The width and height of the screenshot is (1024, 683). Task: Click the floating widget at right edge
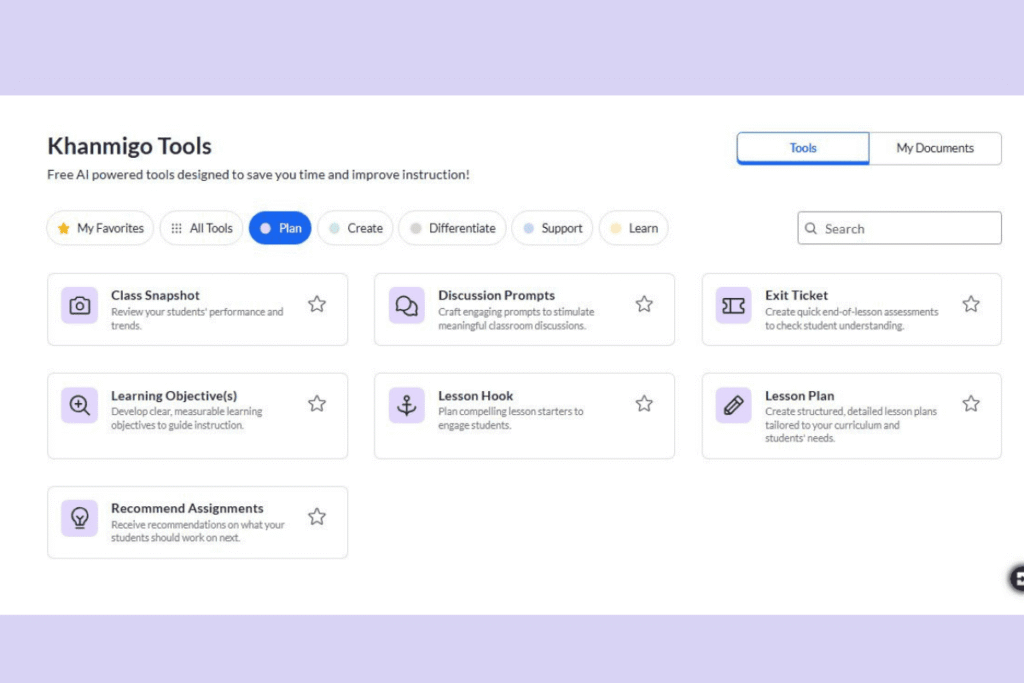point(1016,578)
